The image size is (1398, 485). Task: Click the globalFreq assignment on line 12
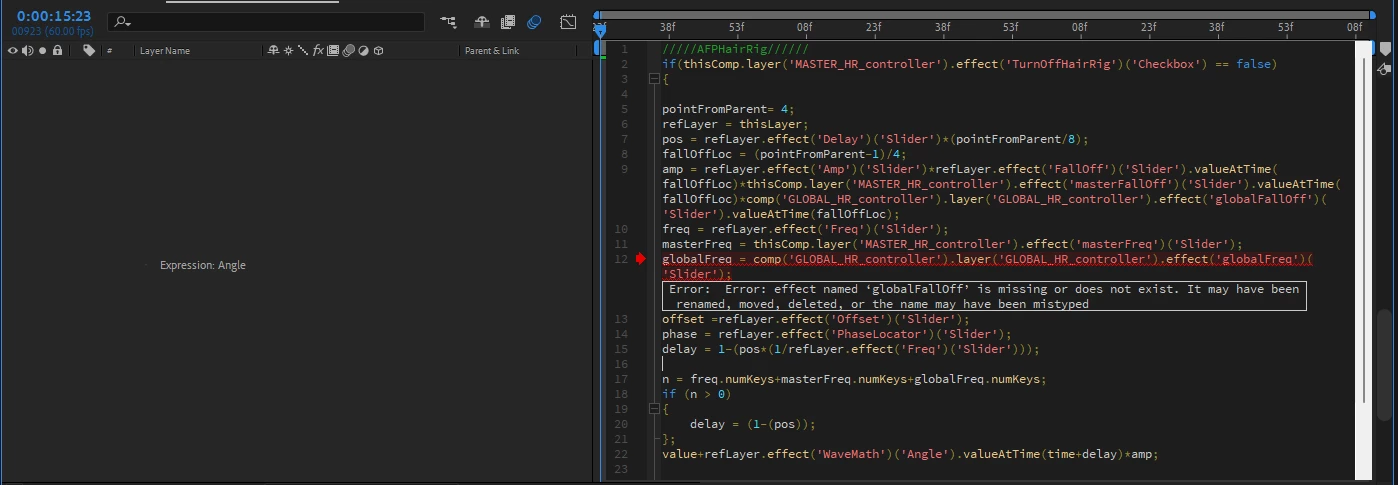point(988,266)
